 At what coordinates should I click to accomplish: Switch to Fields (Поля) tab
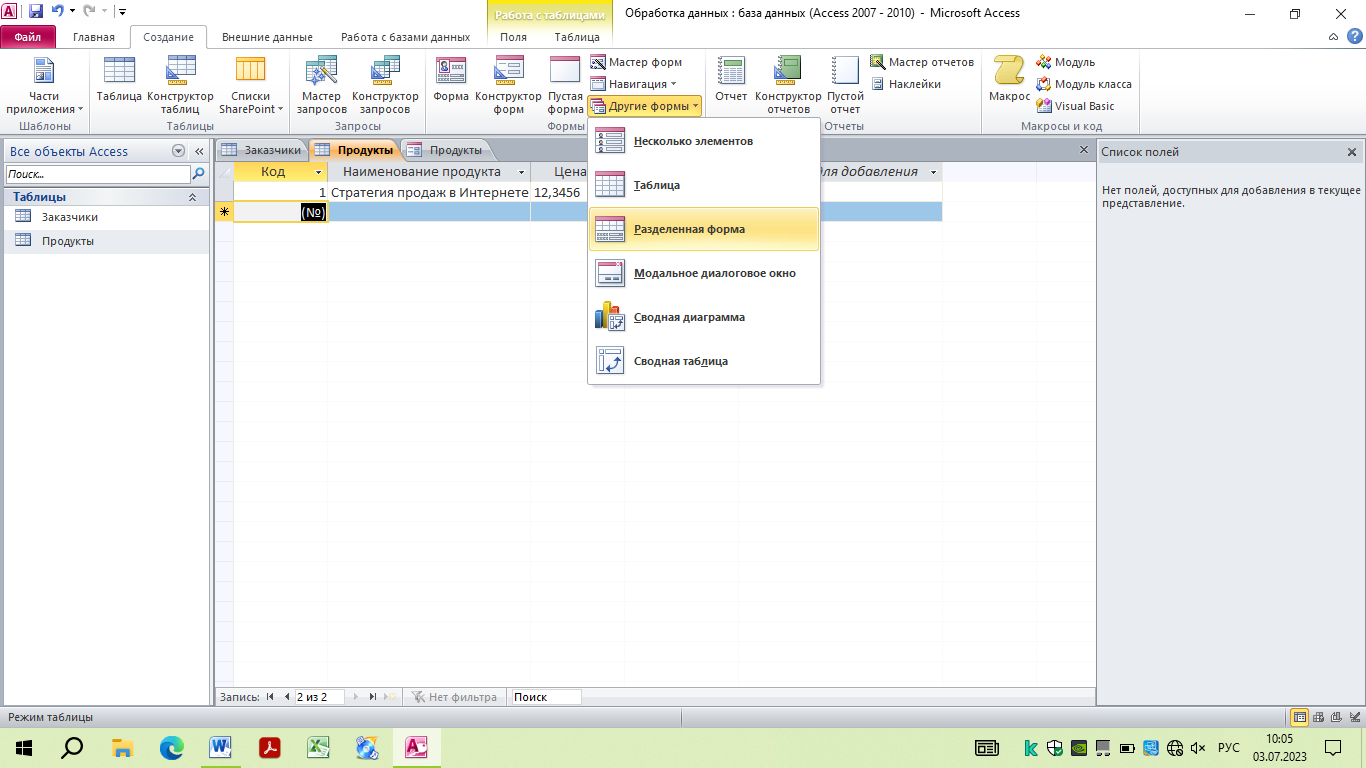(x=513, y=37)
